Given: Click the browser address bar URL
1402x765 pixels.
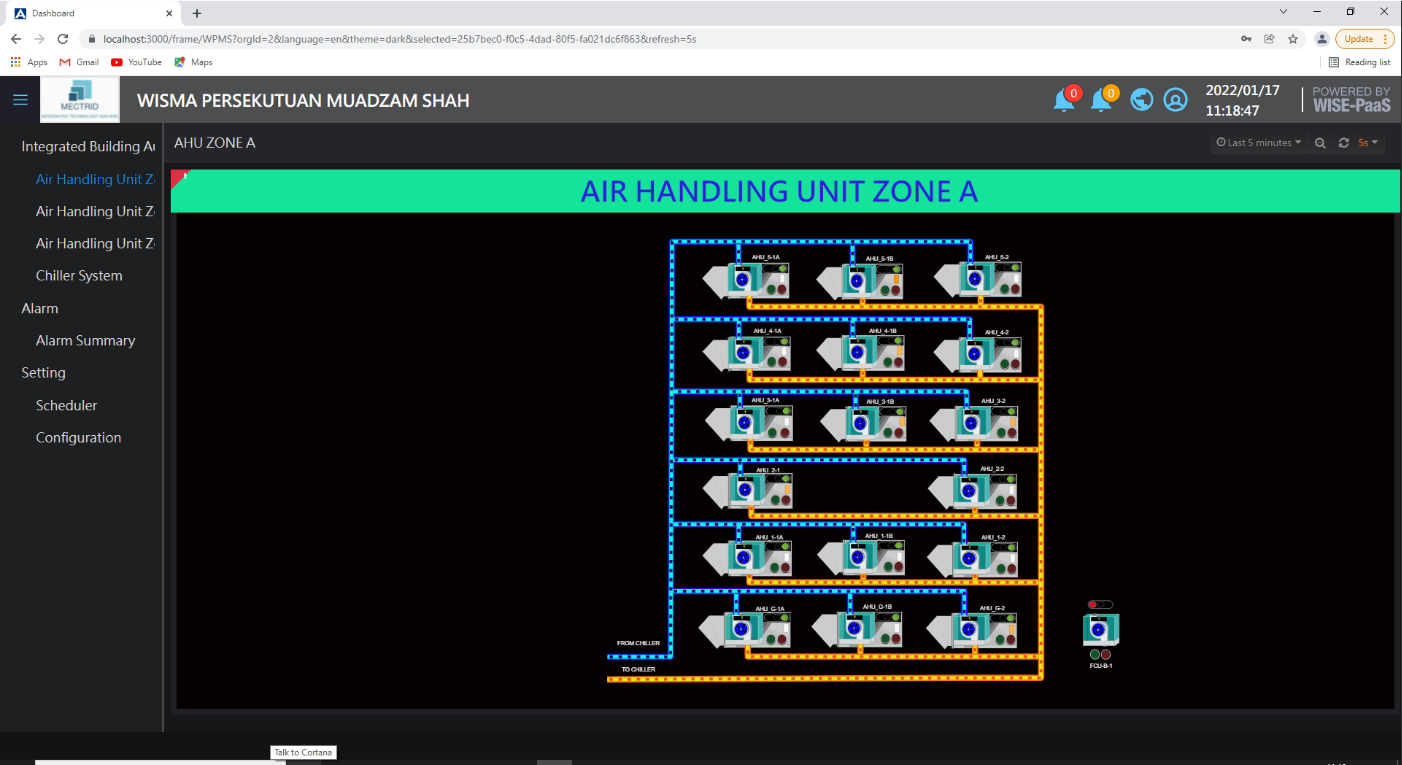Looking at the screenshot, I should pyautogui.click(x=400, y=39).
